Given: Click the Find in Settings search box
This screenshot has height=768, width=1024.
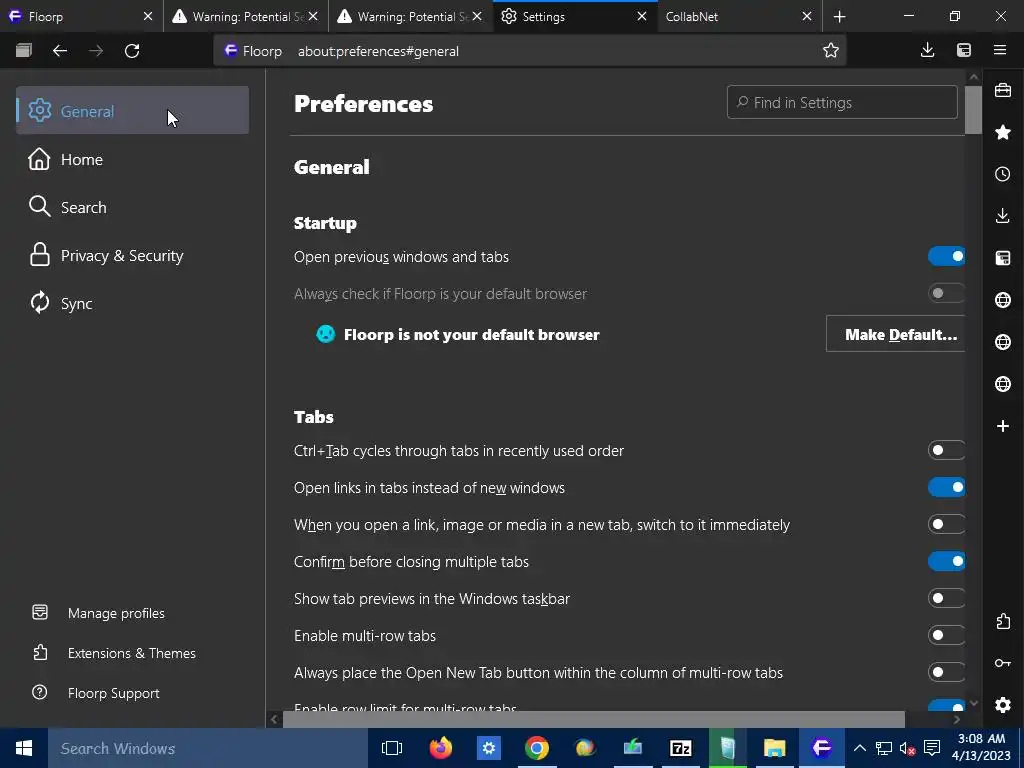Looking at the screenshot, I should pos(842,103).
